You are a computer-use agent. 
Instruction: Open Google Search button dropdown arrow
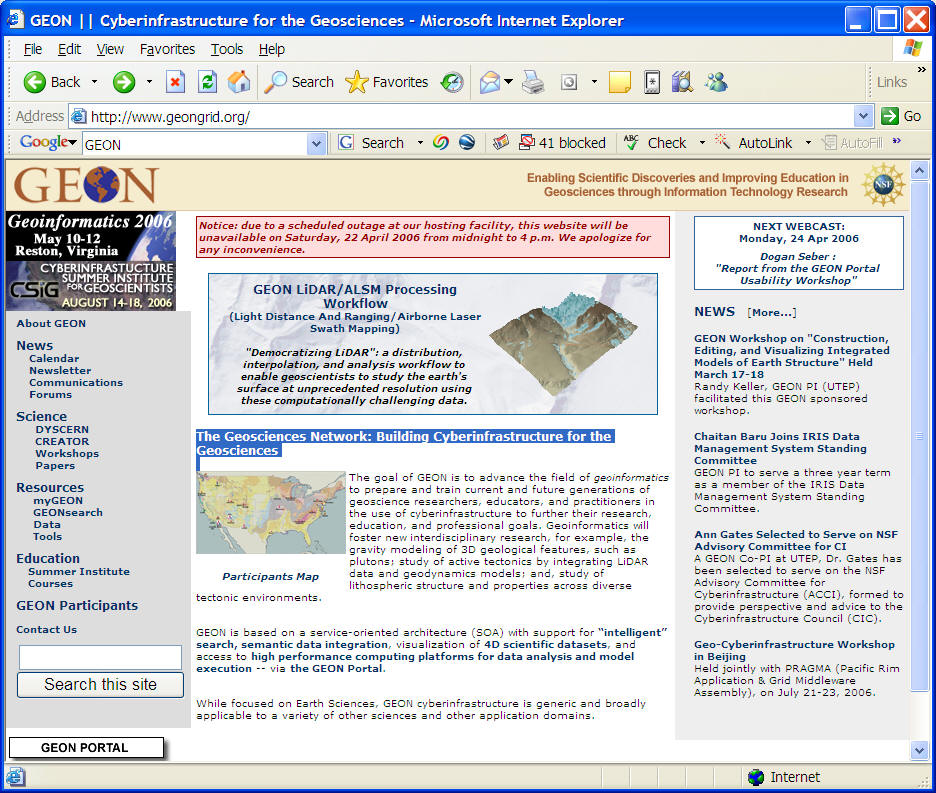(x=420, y=143)
